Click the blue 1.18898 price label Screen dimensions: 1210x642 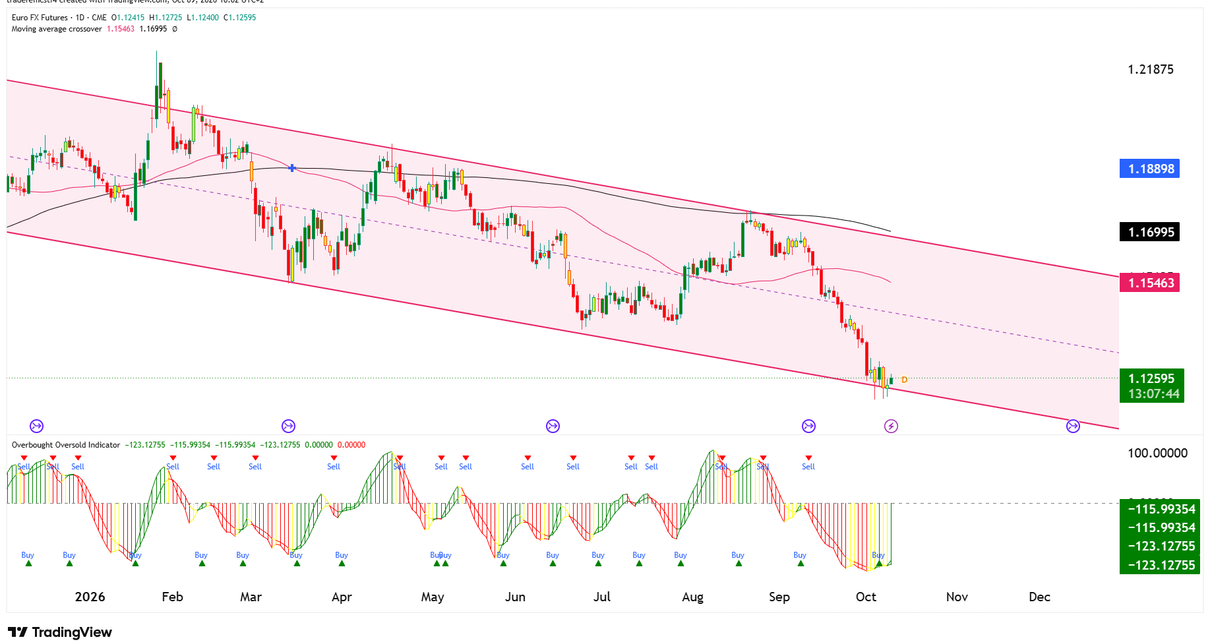coord(1150,169)
